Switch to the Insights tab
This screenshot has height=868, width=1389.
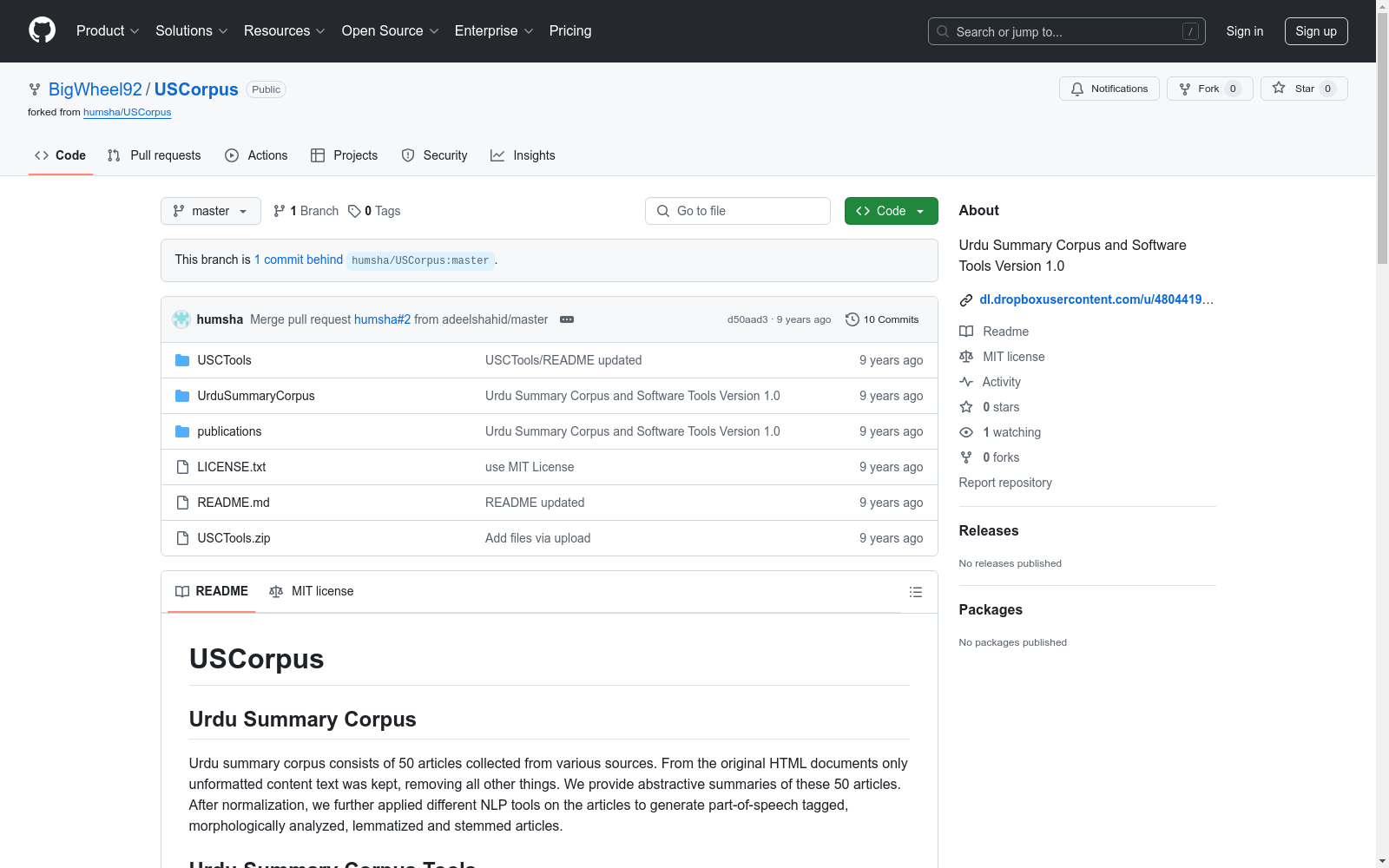tap(523, 155)
